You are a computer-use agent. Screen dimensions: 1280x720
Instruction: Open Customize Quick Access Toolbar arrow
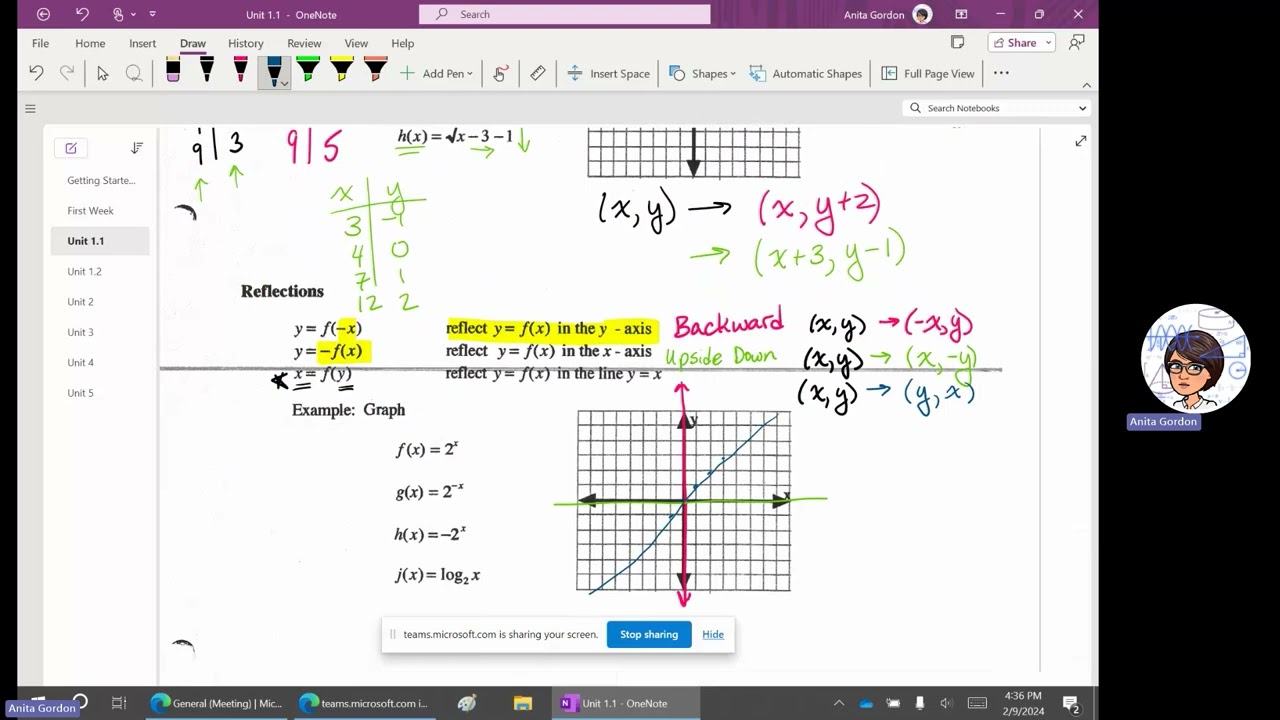tap(152, 14)
